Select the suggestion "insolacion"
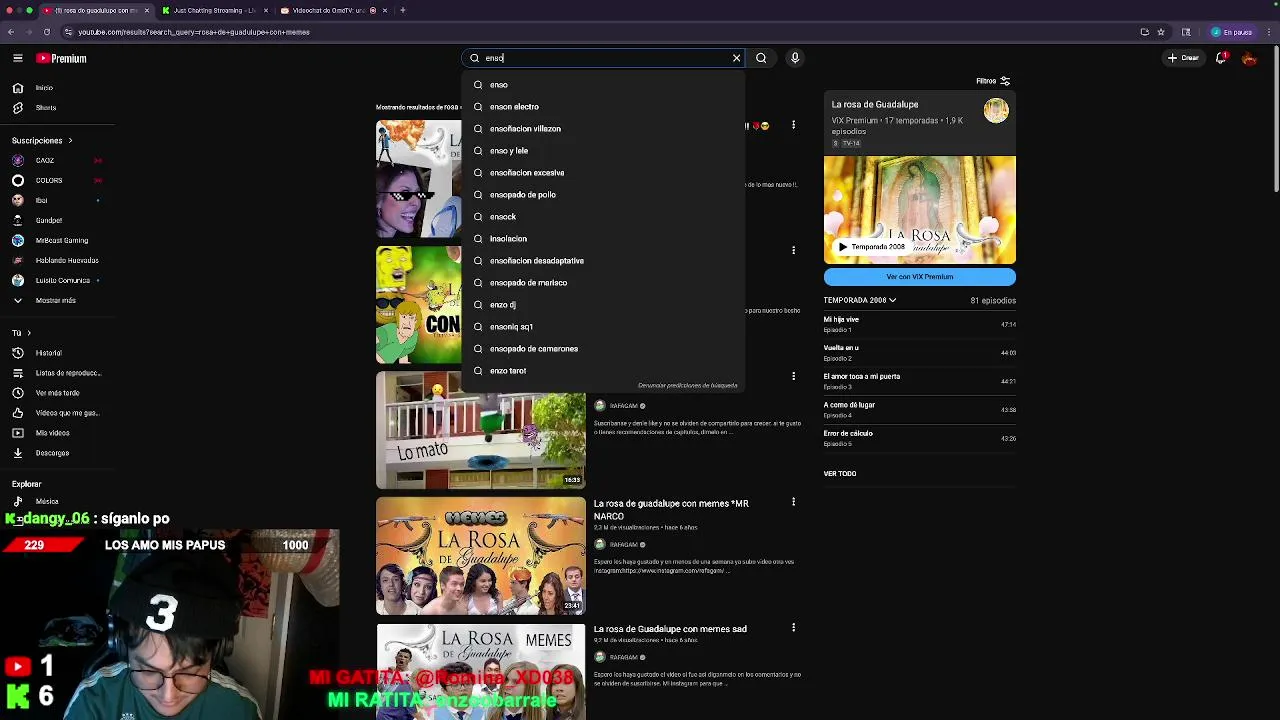 click(603, 239)
